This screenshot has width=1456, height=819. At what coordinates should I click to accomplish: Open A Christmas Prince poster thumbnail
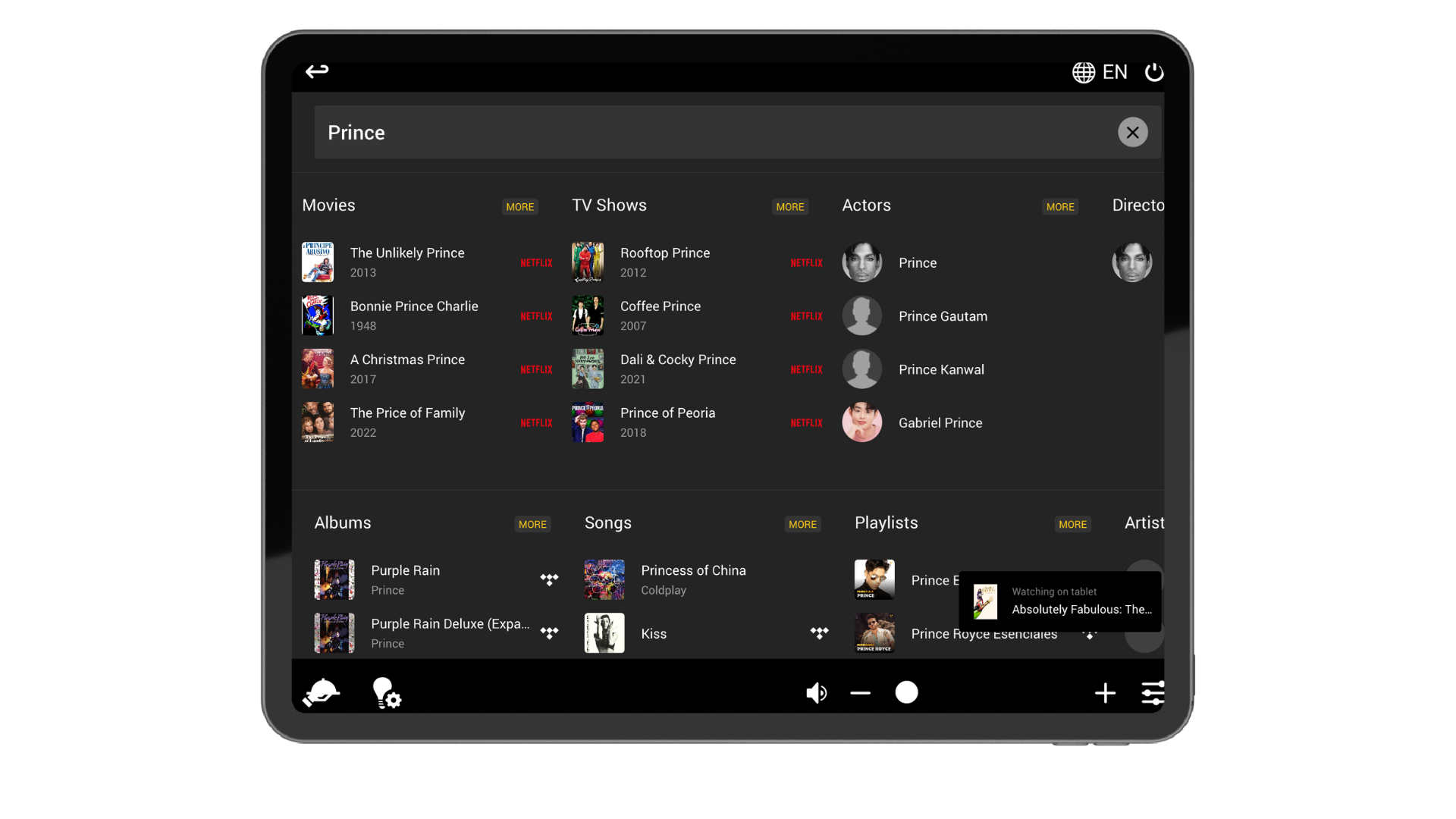318,369
